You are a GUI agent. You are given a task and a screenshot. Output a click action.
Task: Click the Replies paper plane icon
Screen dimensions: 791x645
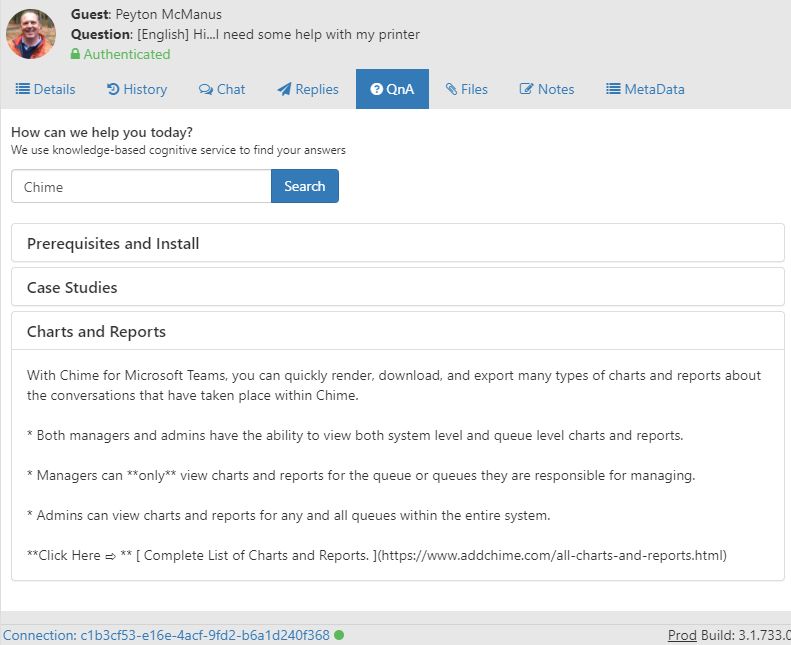tap(284, 89)
